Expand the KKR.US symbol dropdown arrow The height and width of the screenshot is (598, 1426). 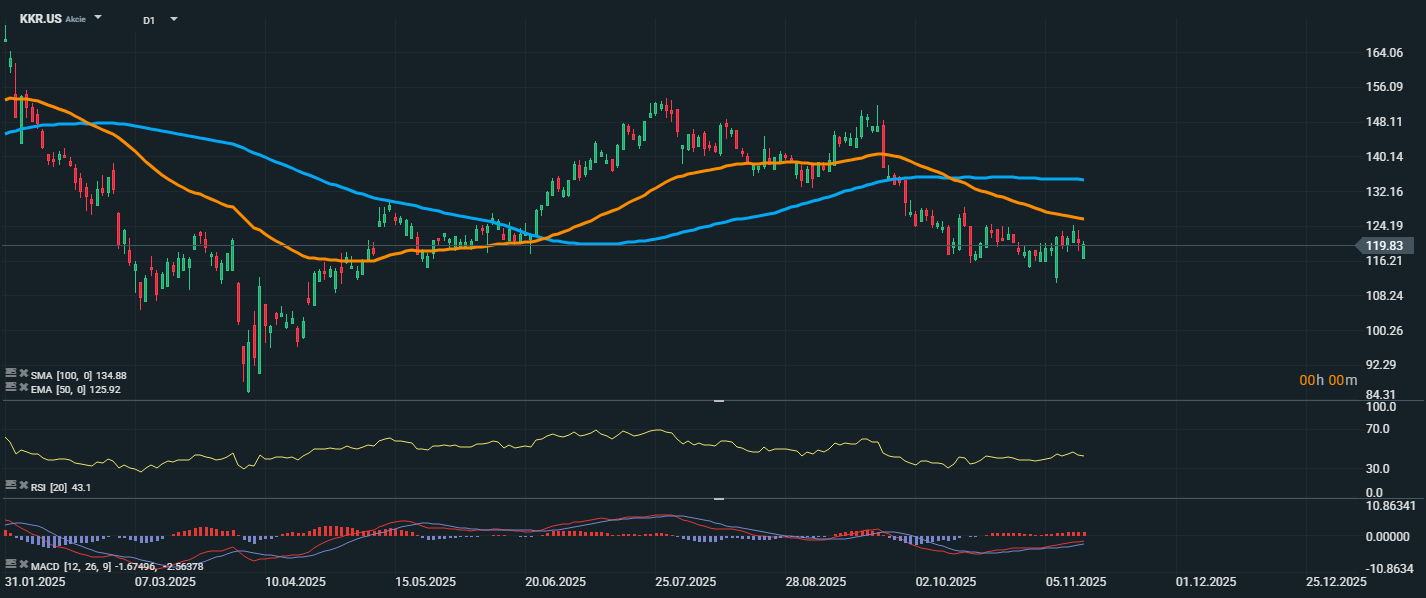98,18
